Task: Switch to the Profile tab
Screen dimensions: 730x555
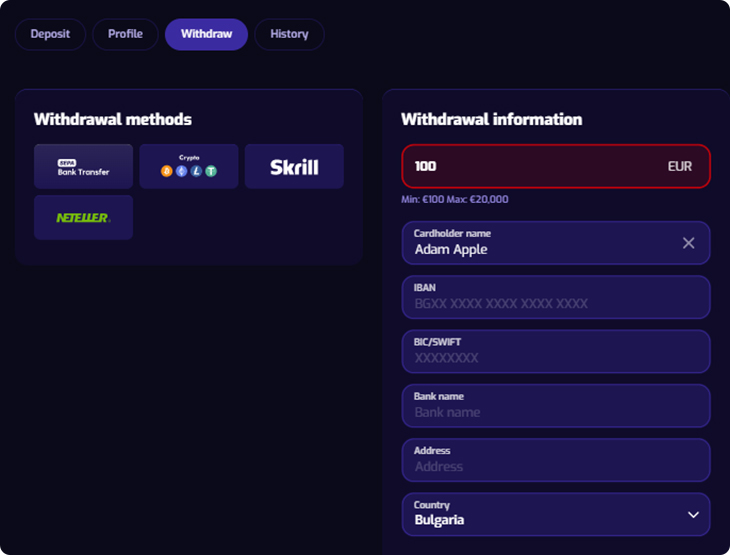Action: [x=125, y=34]
